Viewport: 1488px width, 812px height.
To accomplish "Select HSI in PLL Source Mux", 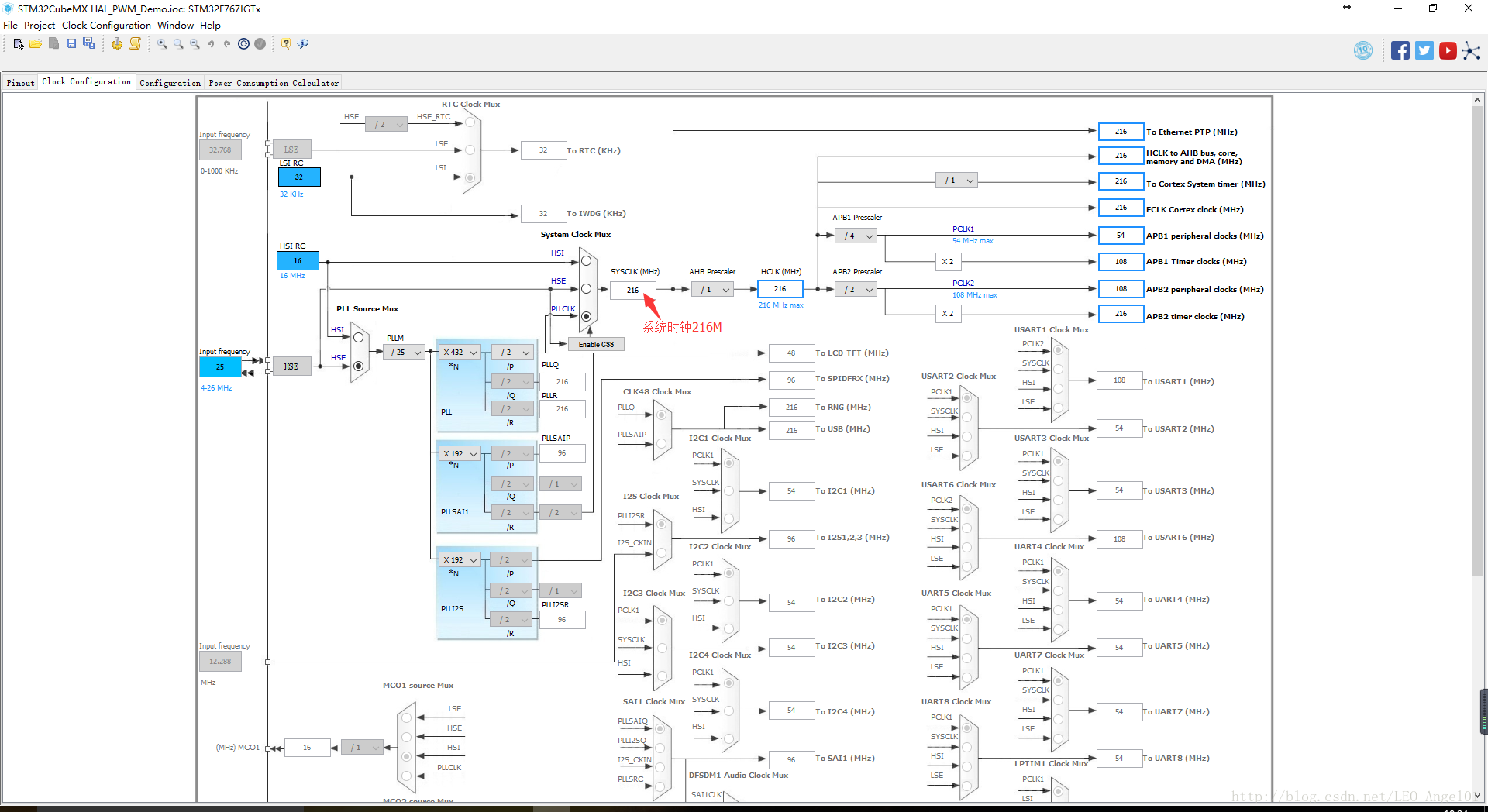I will click(x=358, y=338).
